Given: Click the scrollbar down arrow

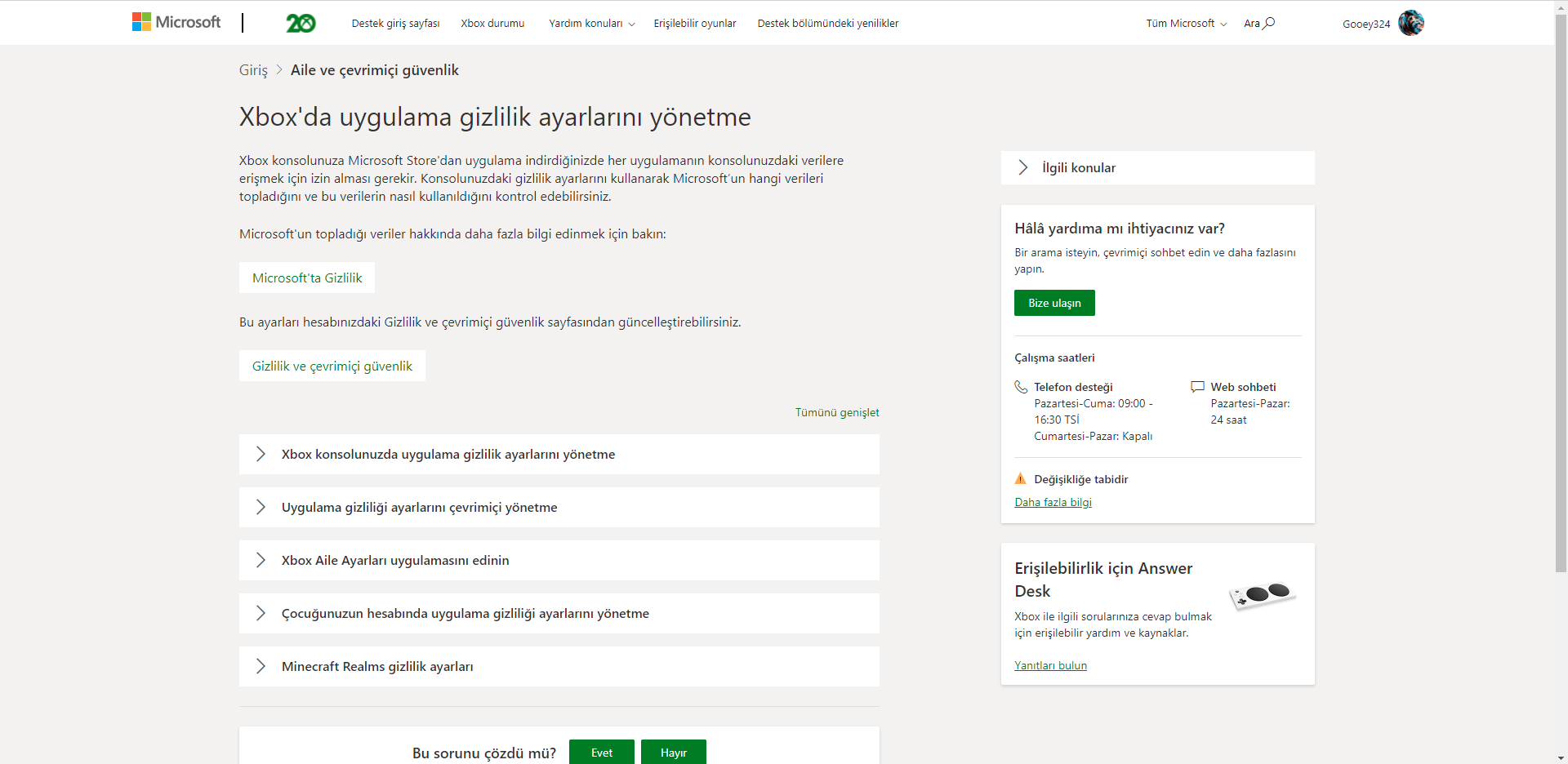Looking at the screenshot, I should click(1561, 757).
